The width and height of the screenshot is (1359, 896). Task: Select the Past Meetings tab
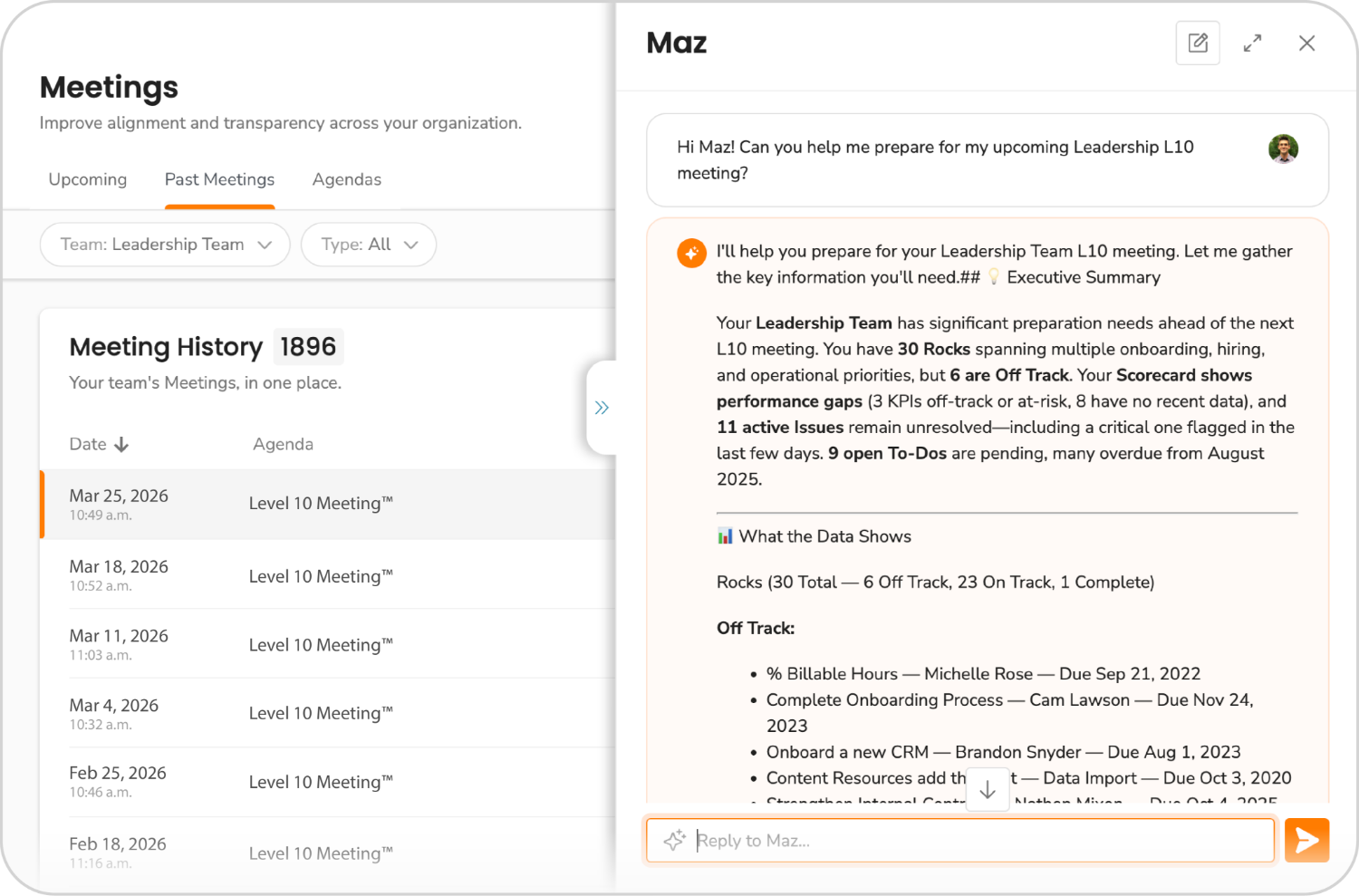[x=219, y=179]
